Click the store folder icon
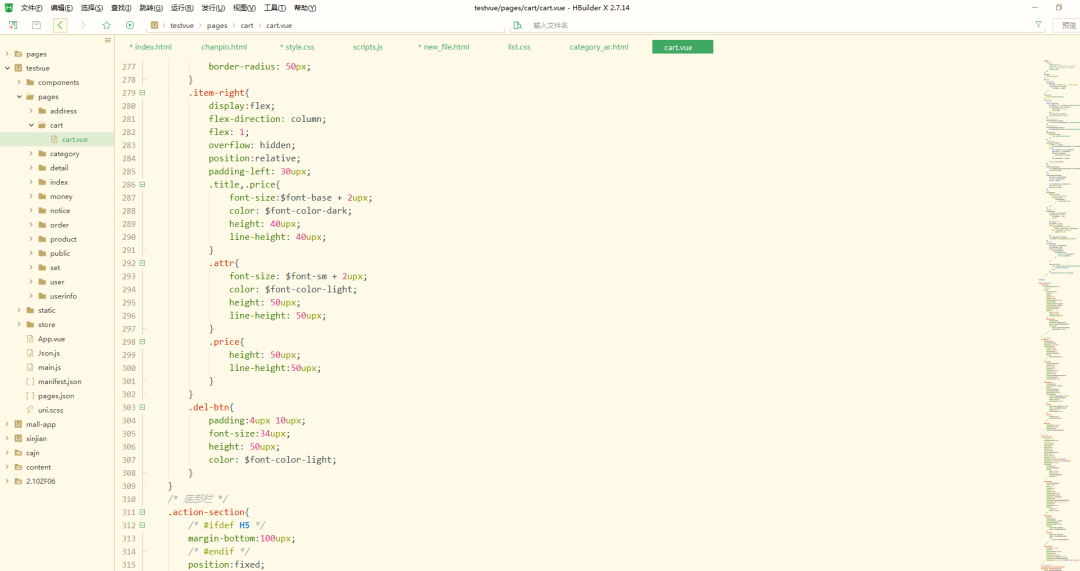Viewport: 1080px width, 571px height. click(30, 324)
